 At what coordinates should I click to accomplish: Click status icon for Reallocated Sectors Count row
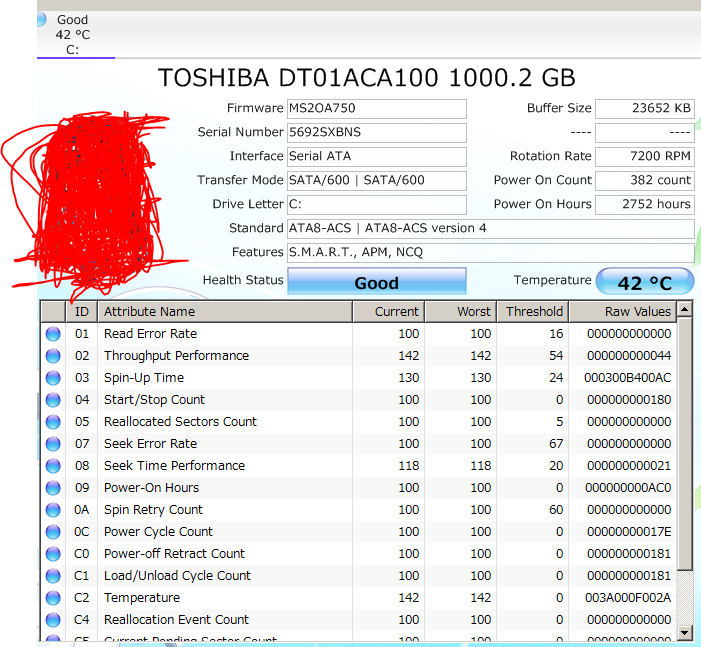(53, 421)
